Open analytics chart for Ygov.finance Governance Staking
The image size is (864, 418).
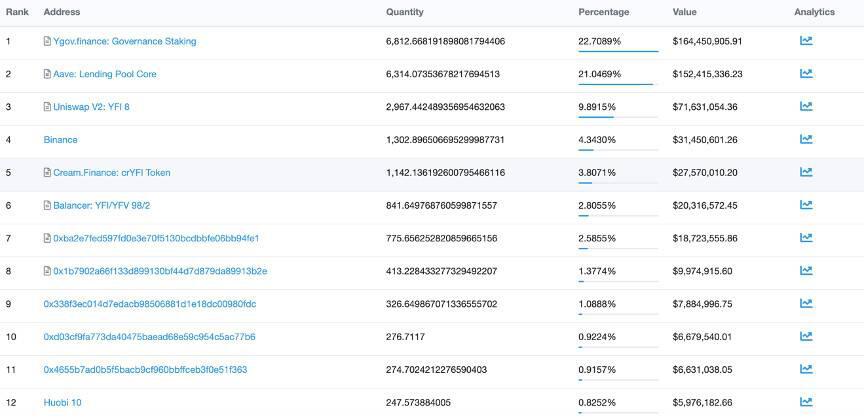(x=806, y=41)
